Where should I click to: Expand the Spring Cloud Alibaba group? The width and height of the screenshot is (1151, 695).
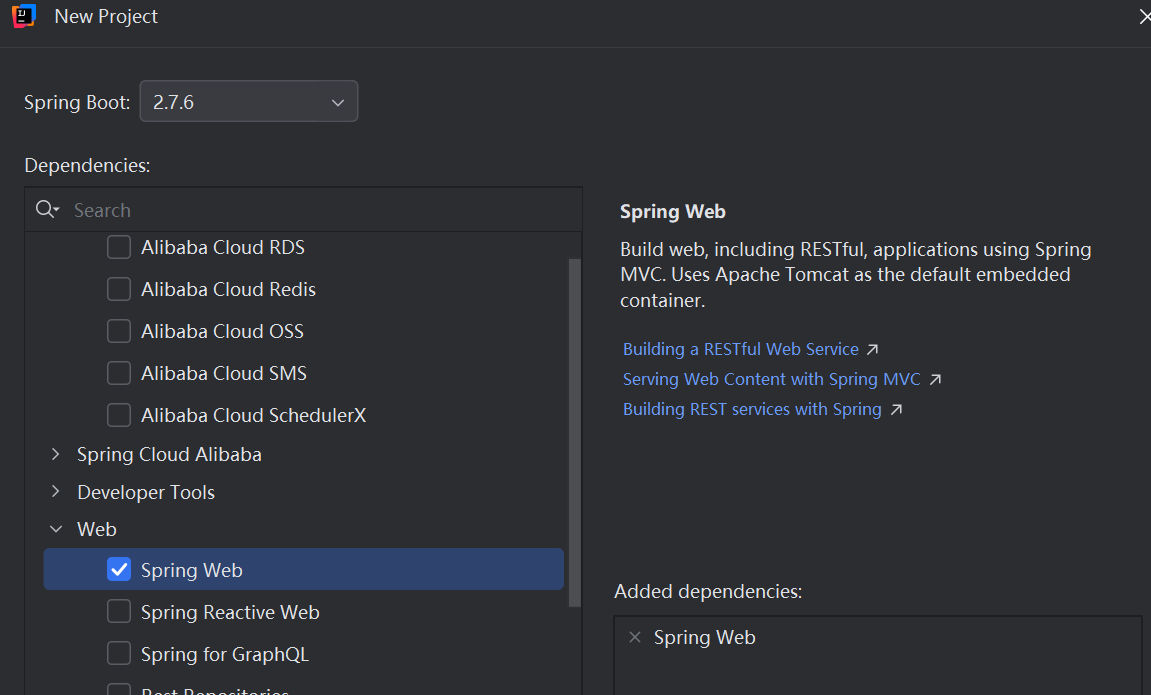click(56, 454)
